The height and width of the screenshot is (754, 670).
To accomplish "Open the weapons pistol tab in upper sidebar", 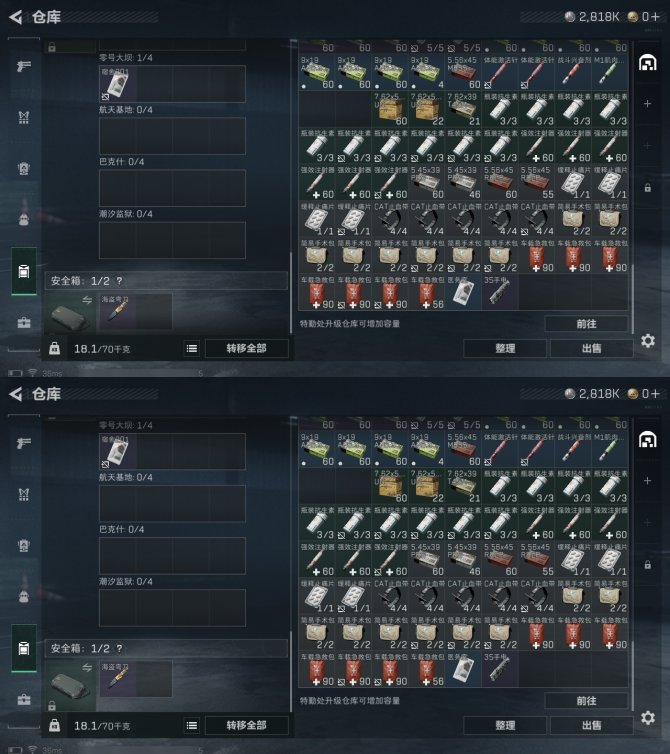I will (24, 66).
